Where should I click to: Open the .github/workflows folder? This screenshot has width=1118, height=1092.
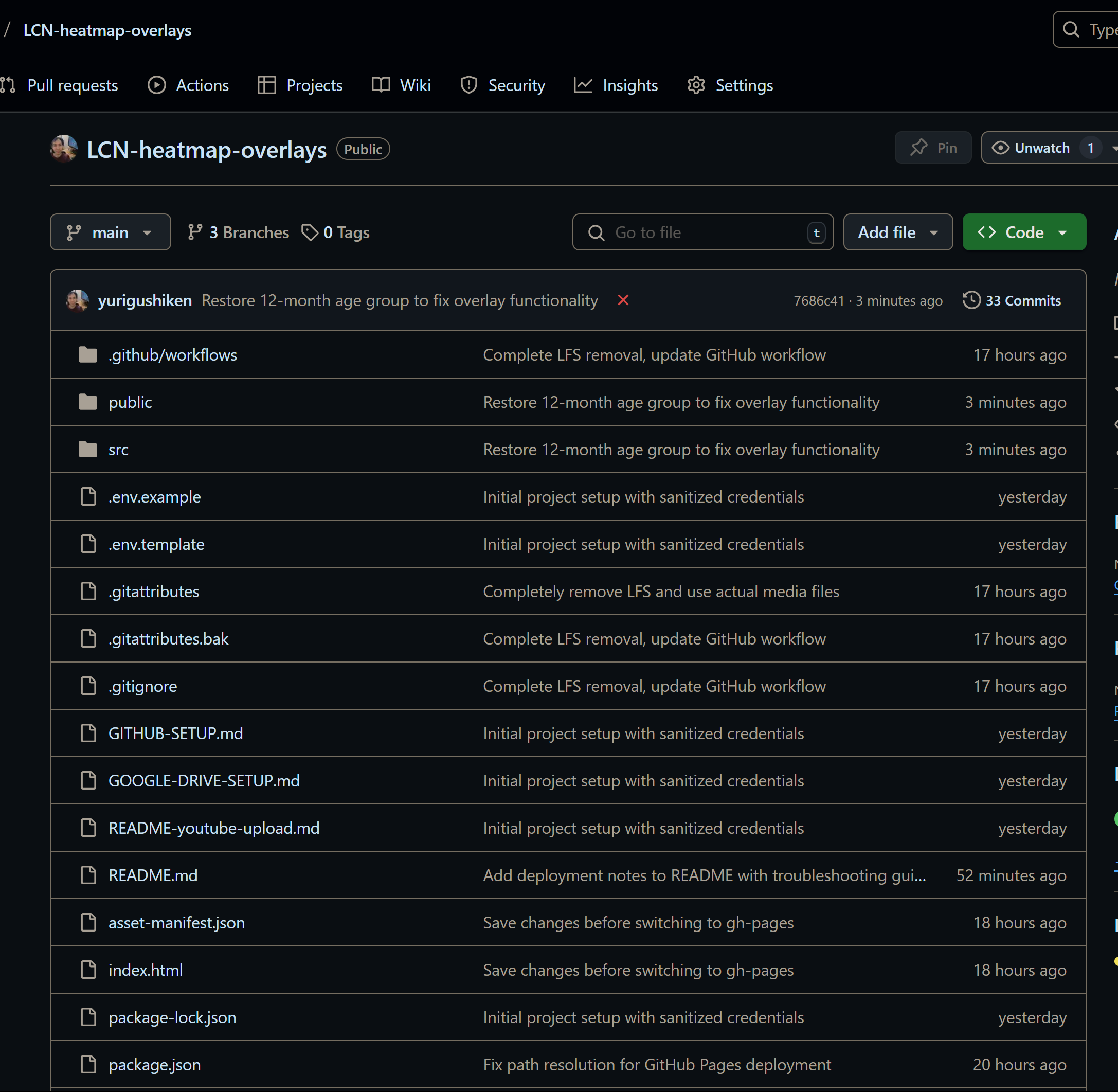(x=173, y=355)
